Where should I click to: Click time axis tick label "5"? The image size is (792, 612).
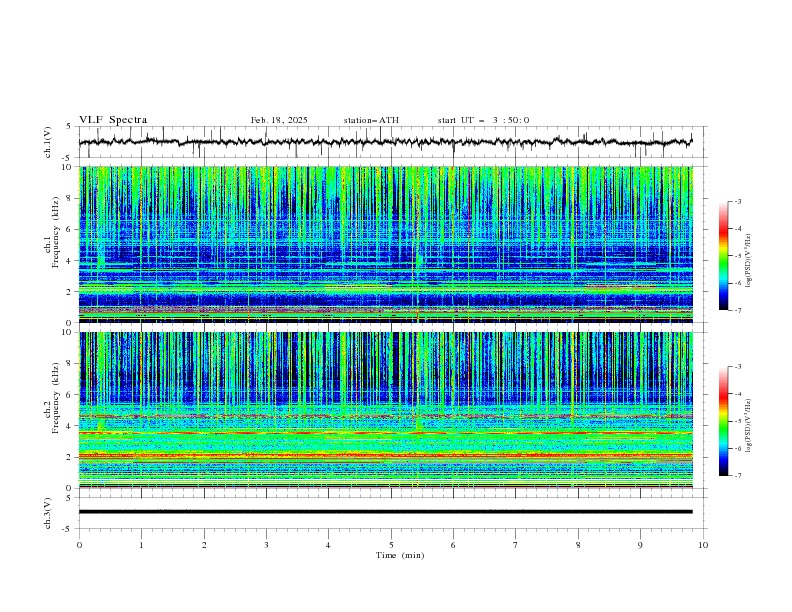391,545
